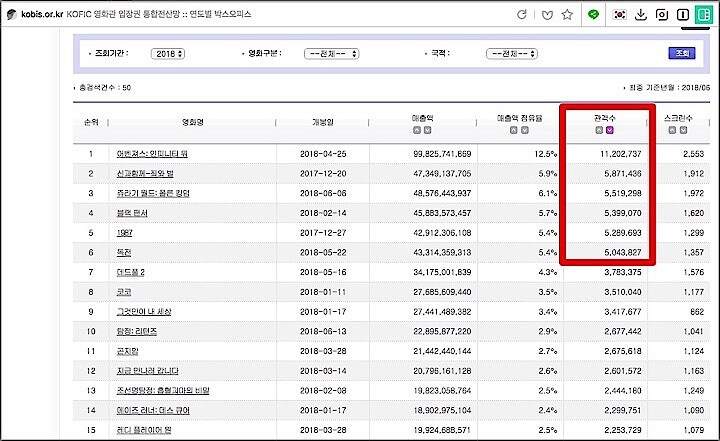Image resolution: width=720 pixels, height=441 pixels.
Task: Open the browser downloads icon
Action: tap(641, 15)
